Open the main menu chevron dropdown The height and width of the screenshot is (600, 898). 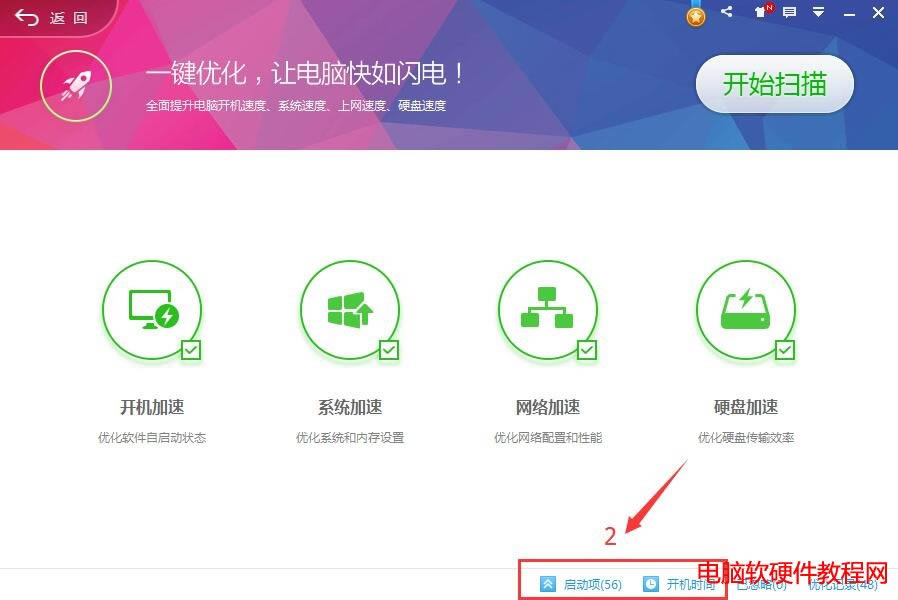tap(818, 13)
